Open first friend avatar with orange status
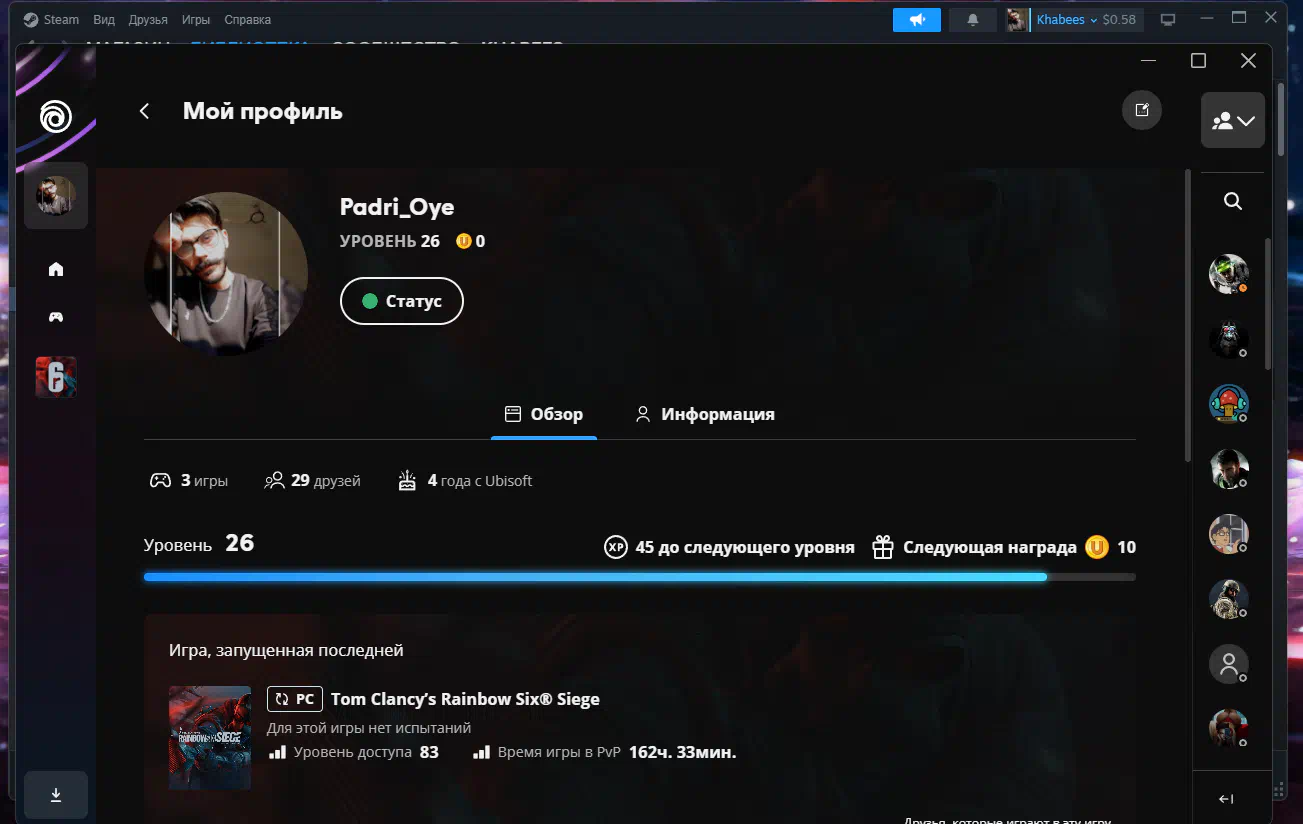1303x824 pixels. (x=1229, y=274)
